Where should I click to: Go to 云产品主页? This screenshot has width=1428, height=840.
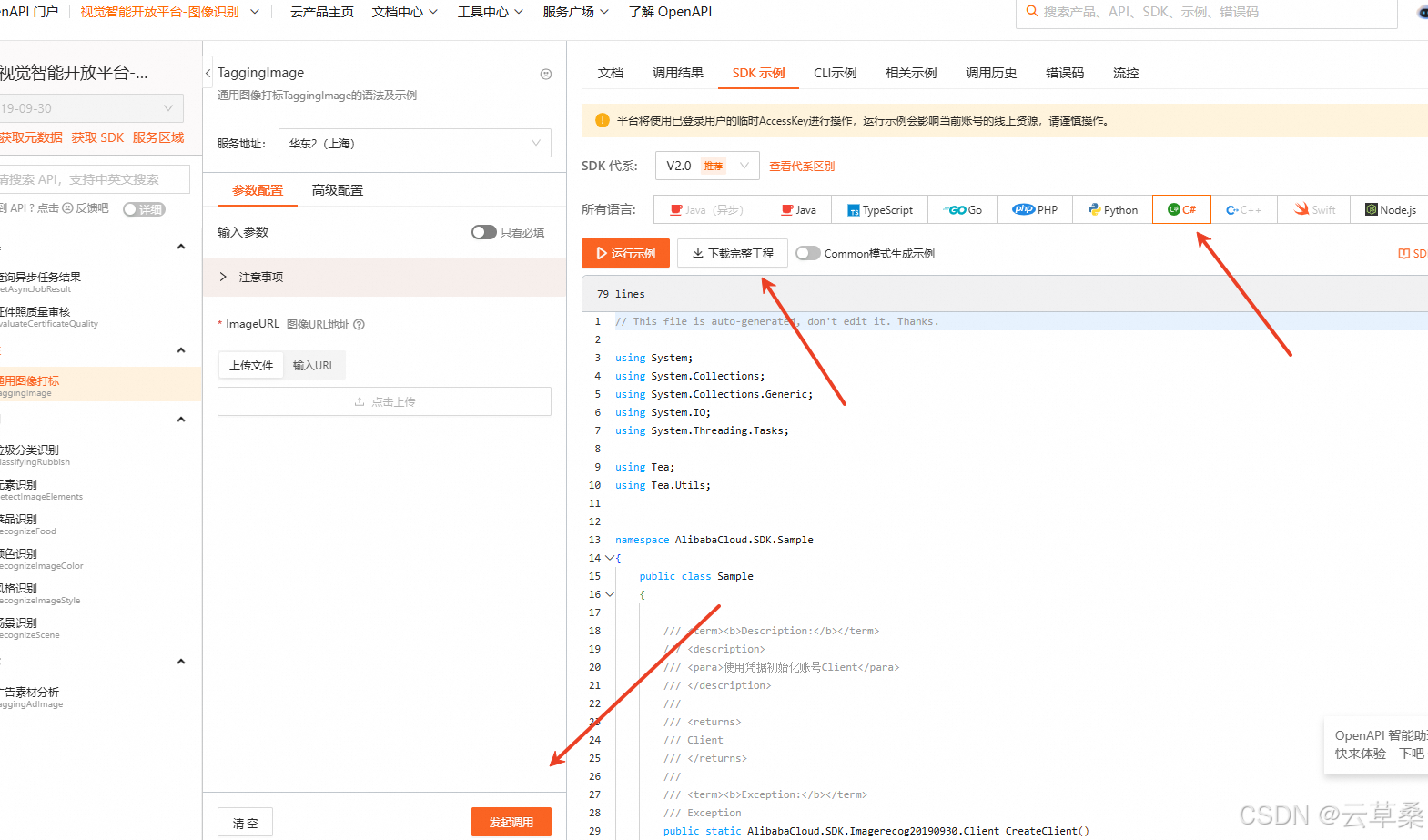(x=322, y=12)
